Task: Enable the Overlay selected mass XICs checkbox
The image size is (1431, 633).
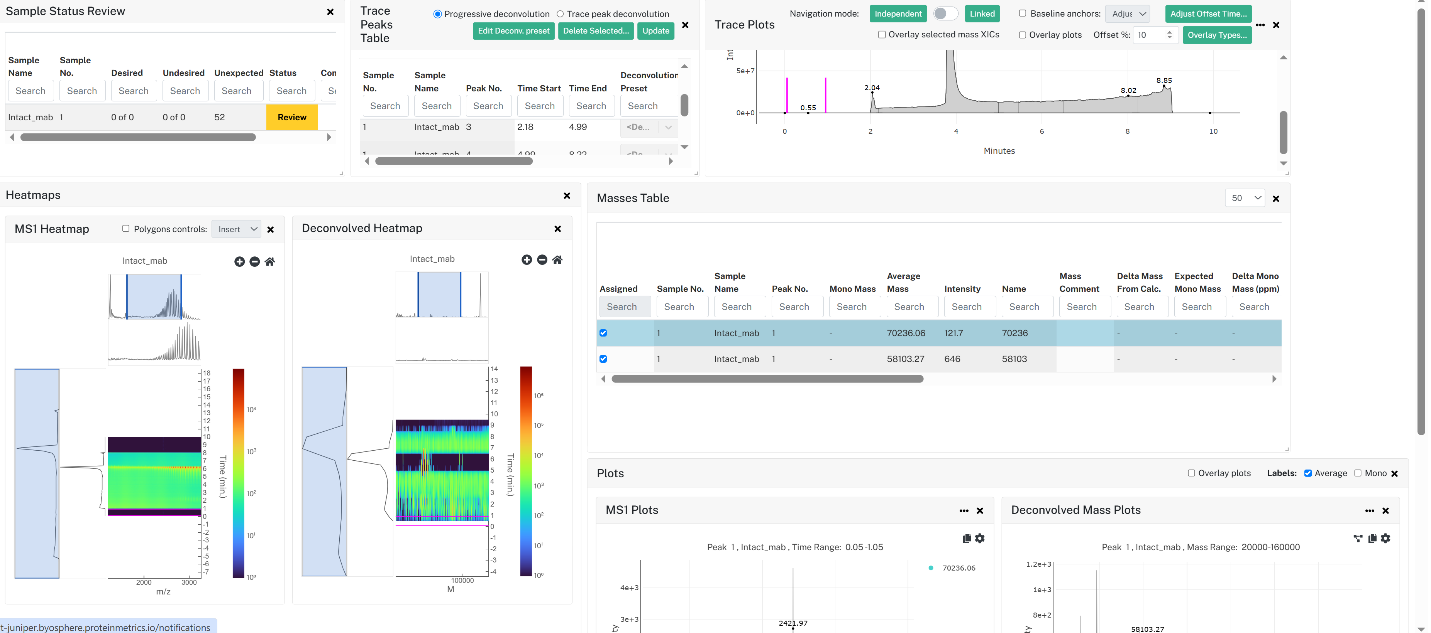Action: (x=881, y=34)
